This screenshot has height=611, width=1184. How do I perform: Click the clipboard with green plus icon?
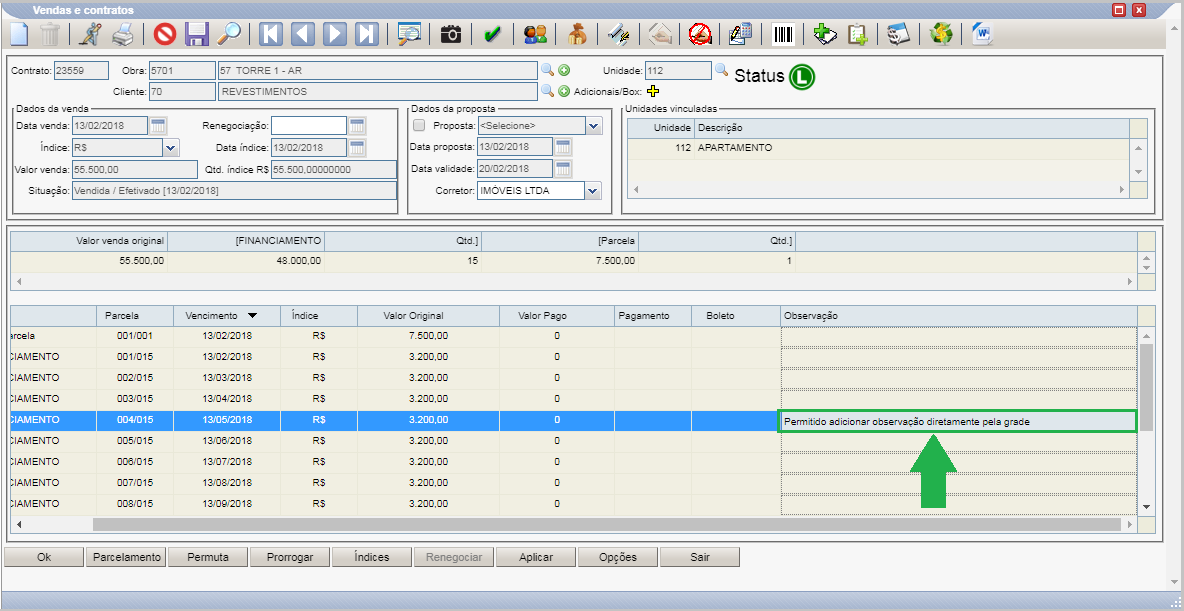click(857, 34)
